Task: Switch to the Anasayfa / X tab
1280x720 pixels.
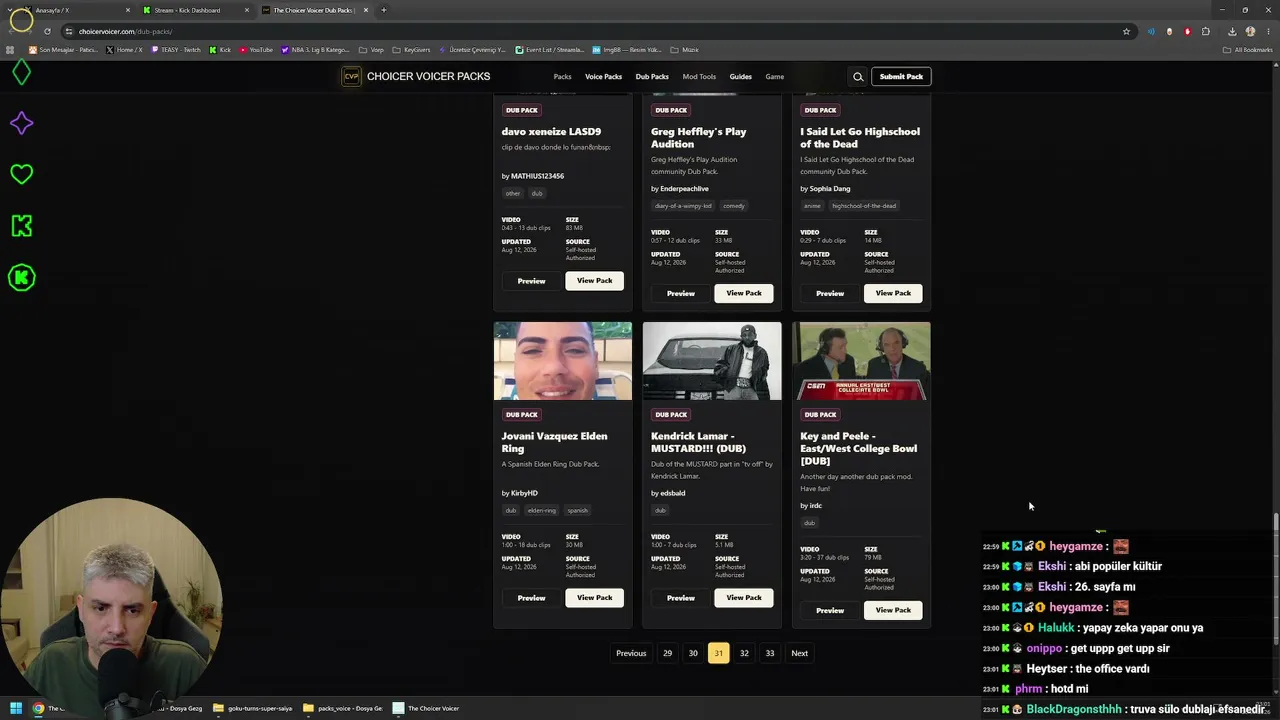Action: coord(76,10)
